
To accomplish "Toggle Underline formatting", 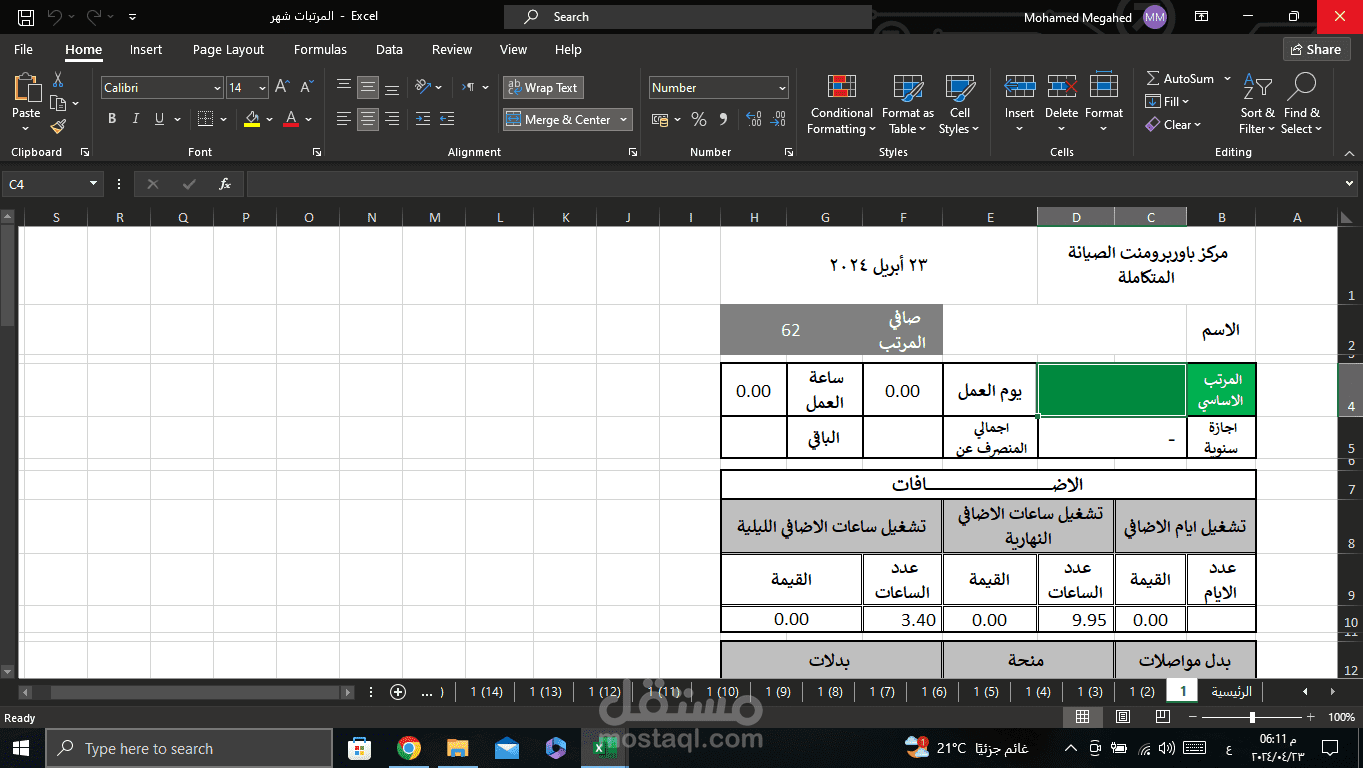I will pyautogui.click(x=159, y=119).
